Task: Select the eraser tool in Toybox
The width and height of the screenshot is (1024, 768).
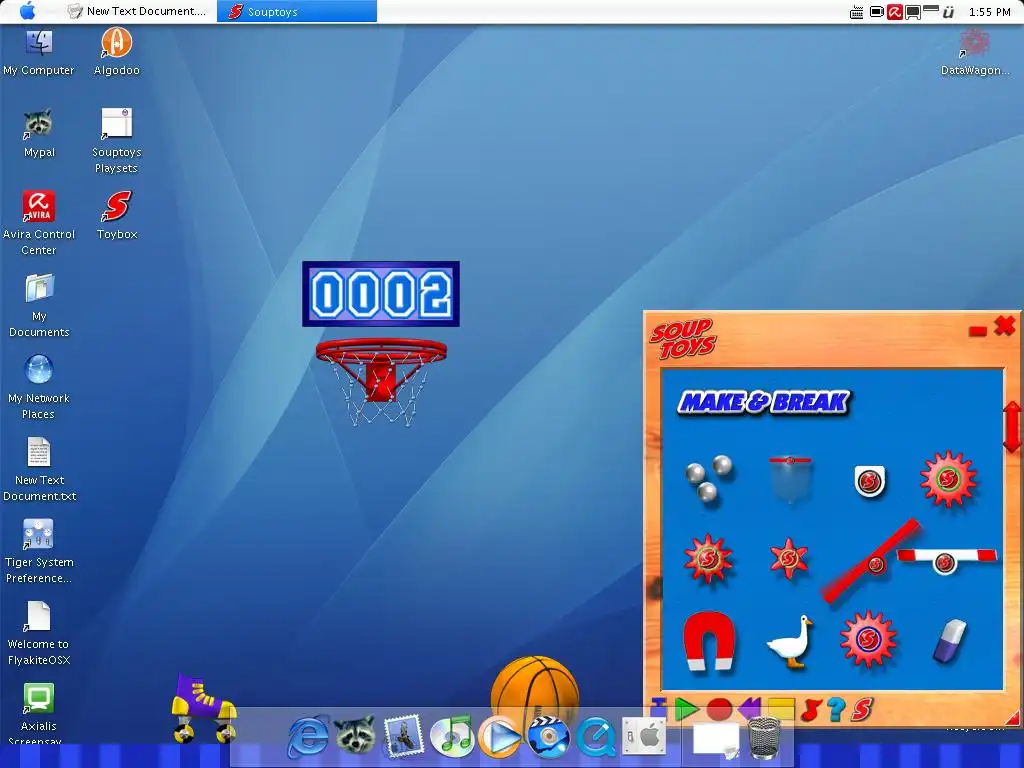Action: (x=950, y=641)
